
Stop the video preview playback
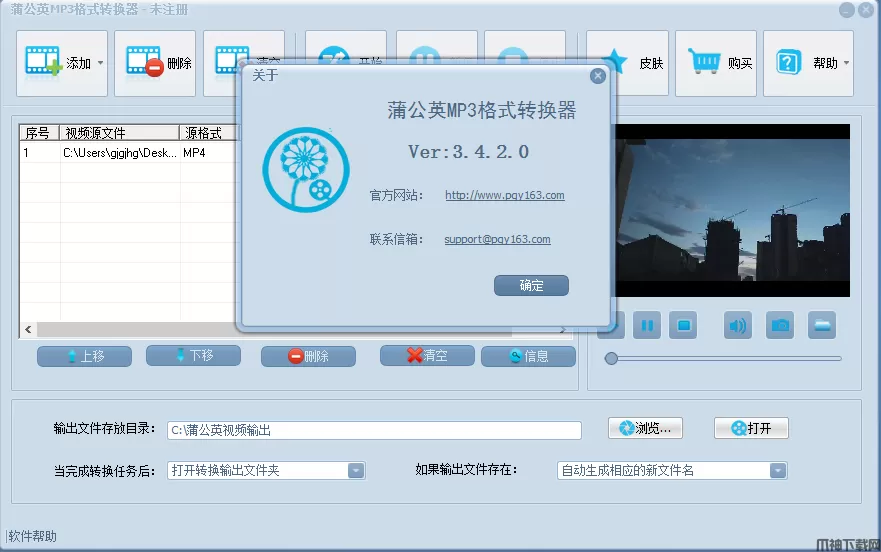click(x=684, y=325)
